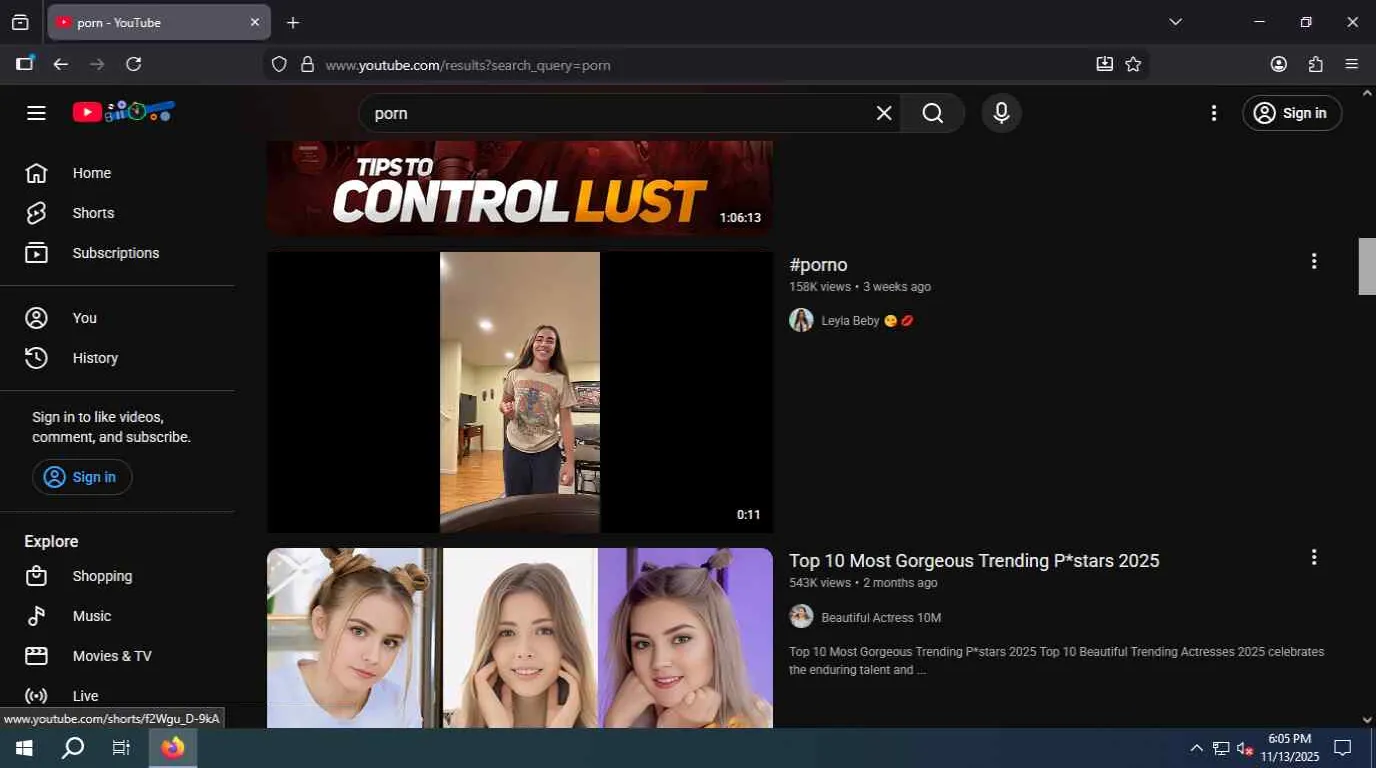Start voice search with the microphone

pos(1001,113)
